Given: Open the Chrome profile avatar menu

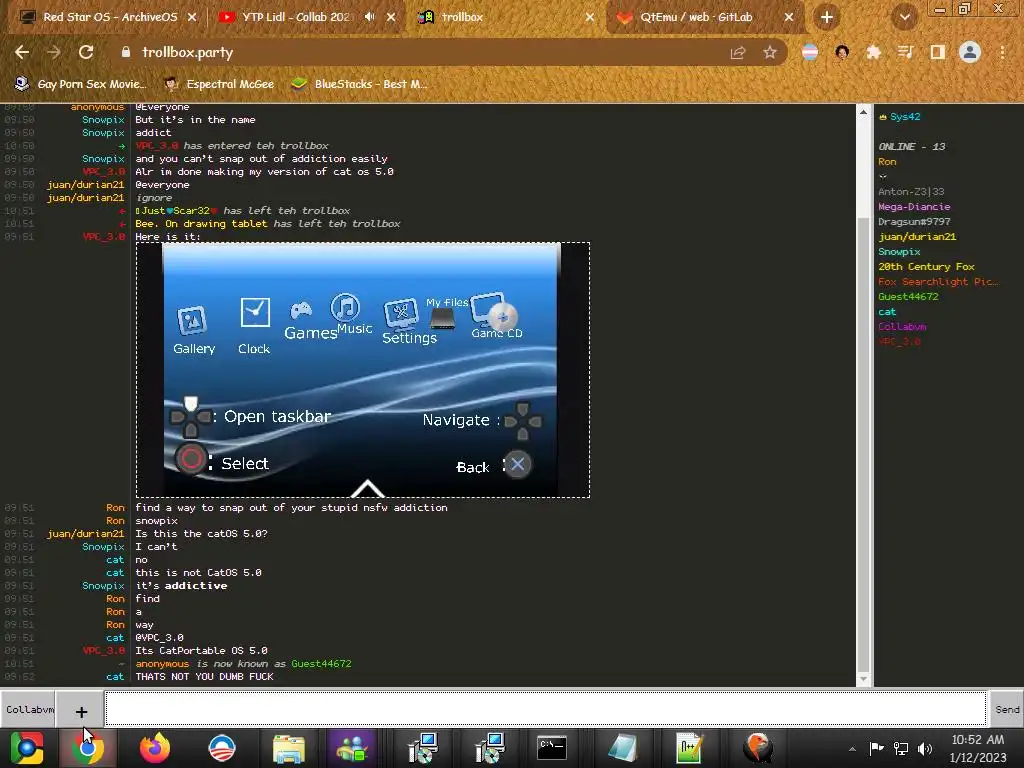Looking at the screenshot, I should tap(970, 52).
